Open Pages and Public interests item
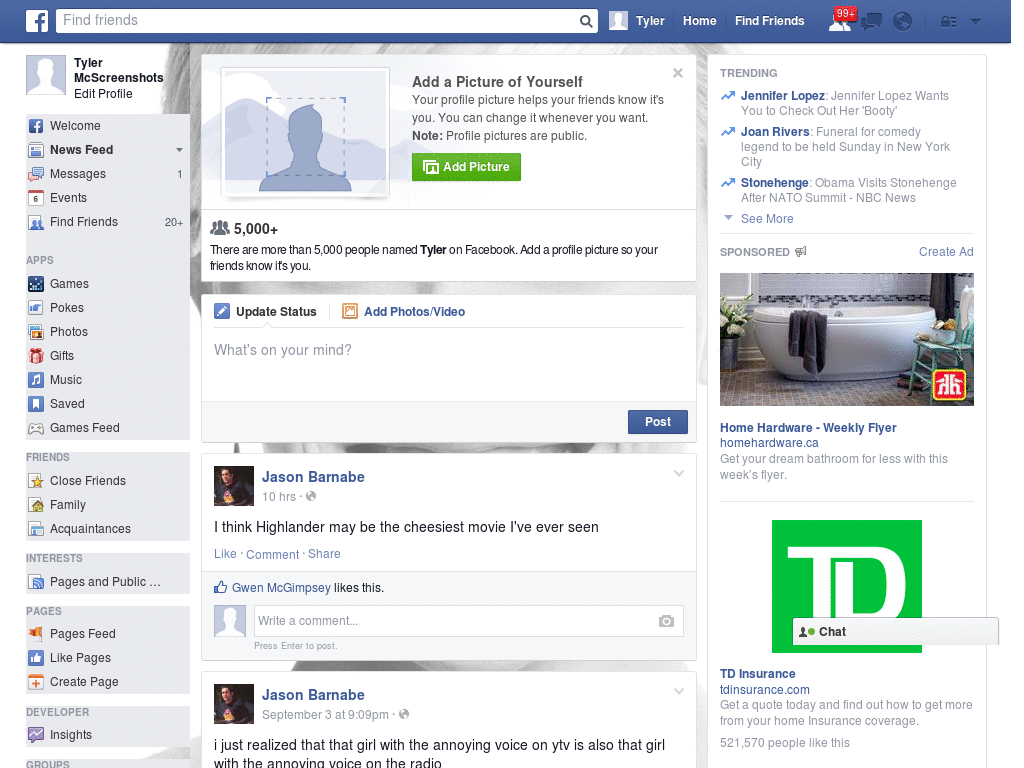Viewport: 1024px width, 768px height. [106, 582]
